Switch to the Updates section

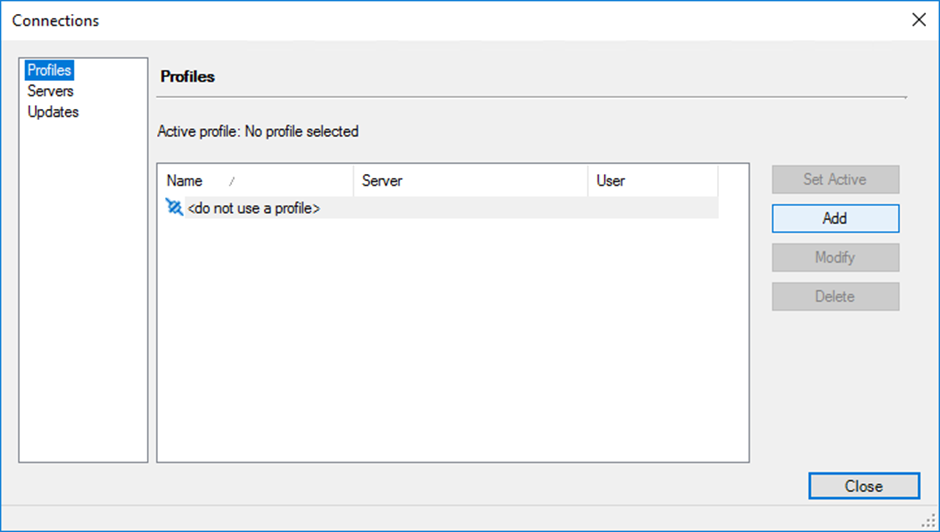click(x=53, y=112)
